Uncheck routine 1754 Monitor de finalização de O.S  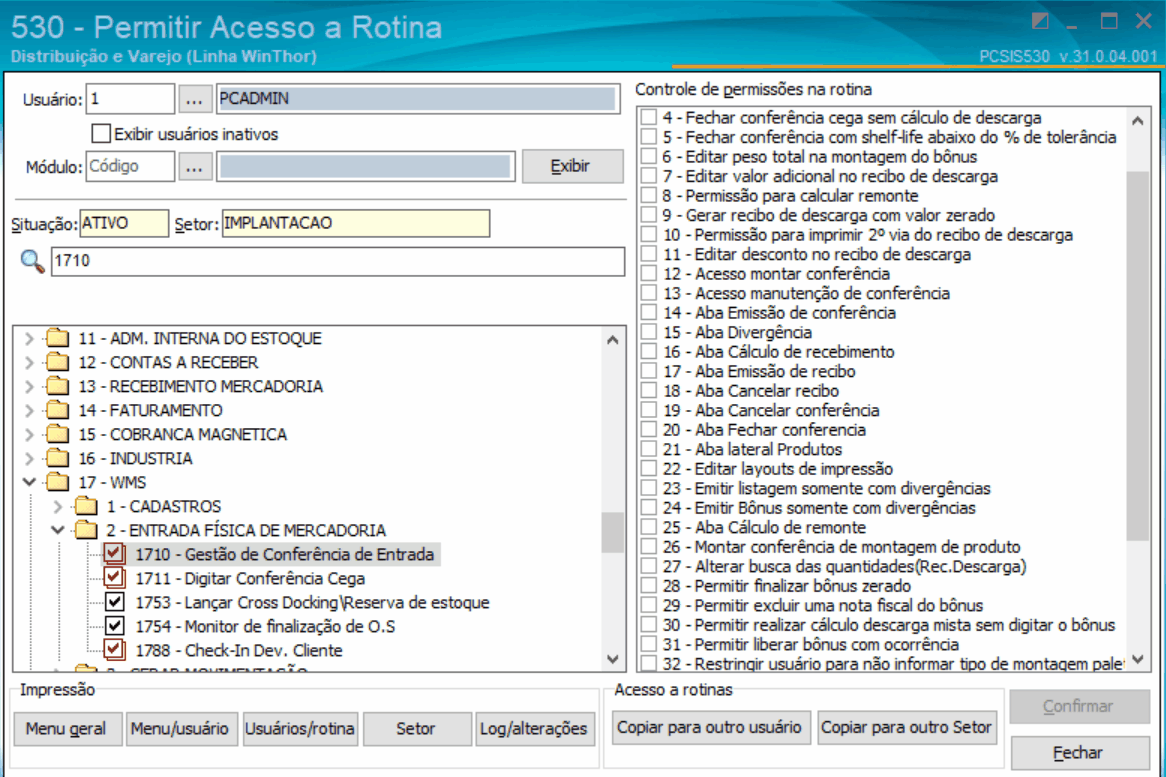click(114, 626)
